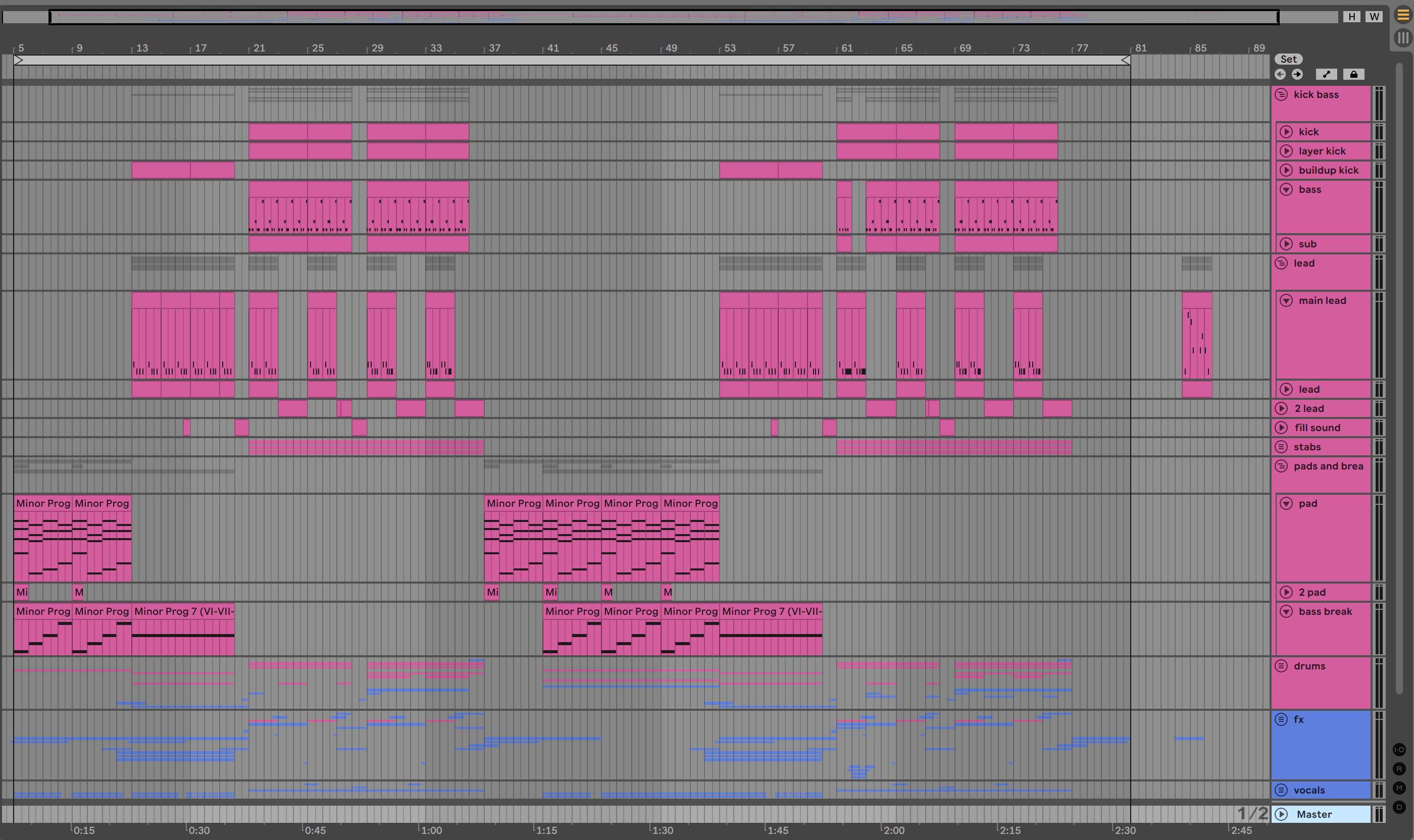The image size is (1414, 840).
Task: Select the Minor Prog 7 bass break clip
Action: click(x=183, y=611)
